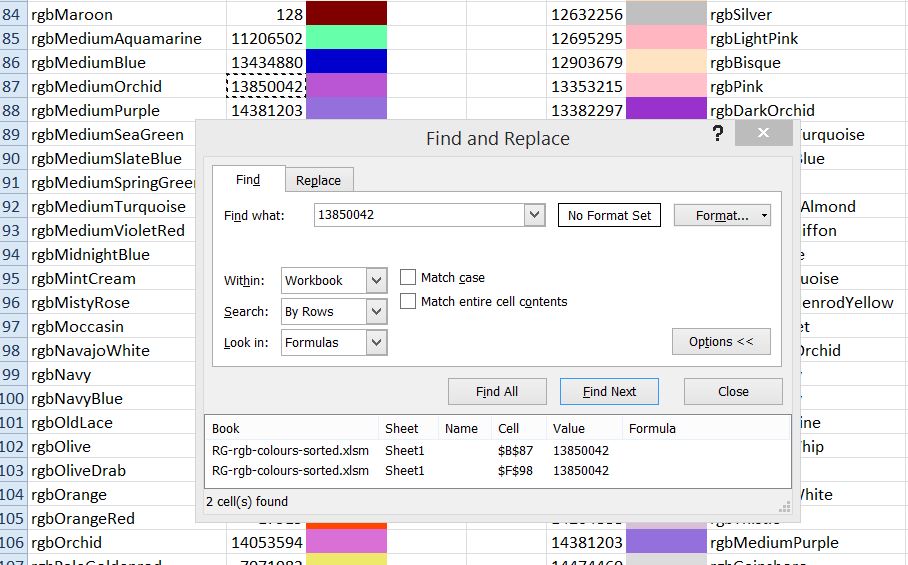This screenshot has width=908, height=565.
Task: Open the Within dropdown showing Workbook
Action: pyautogui.click(x=376, y=281)
